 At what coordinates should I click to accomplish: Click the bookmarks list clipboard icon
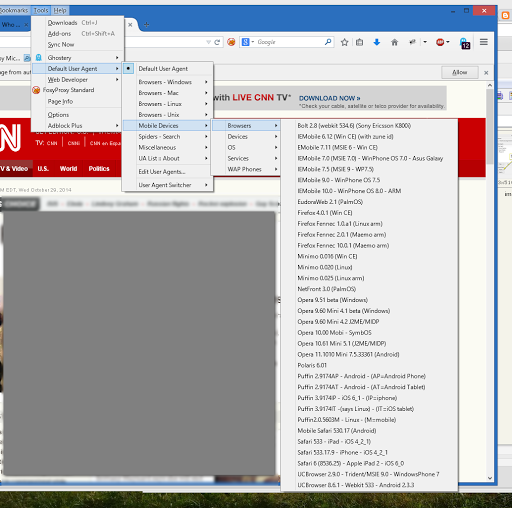click(x=359, y=42)
